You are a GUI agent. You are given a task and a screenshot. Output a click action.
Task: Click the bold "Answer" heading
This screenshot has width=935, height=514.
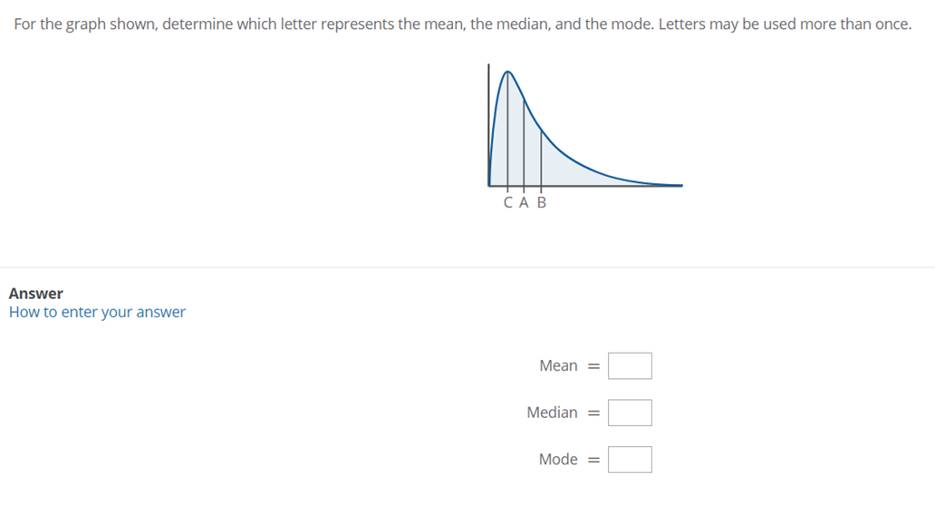pyautogui.click(x=36, y=293)
